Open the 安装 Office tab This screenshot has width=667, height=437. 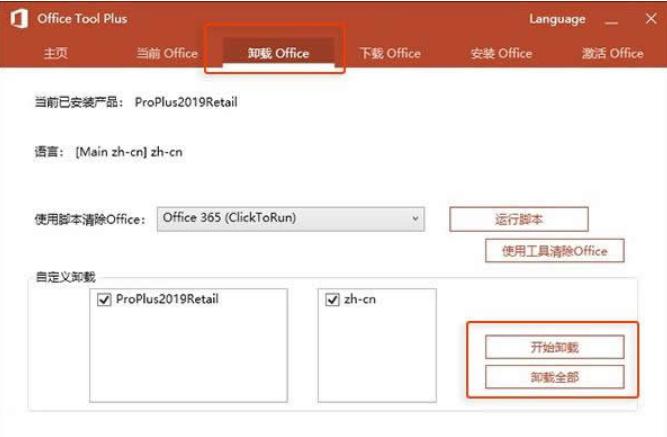pyautogui.click(x=502, y=53)
